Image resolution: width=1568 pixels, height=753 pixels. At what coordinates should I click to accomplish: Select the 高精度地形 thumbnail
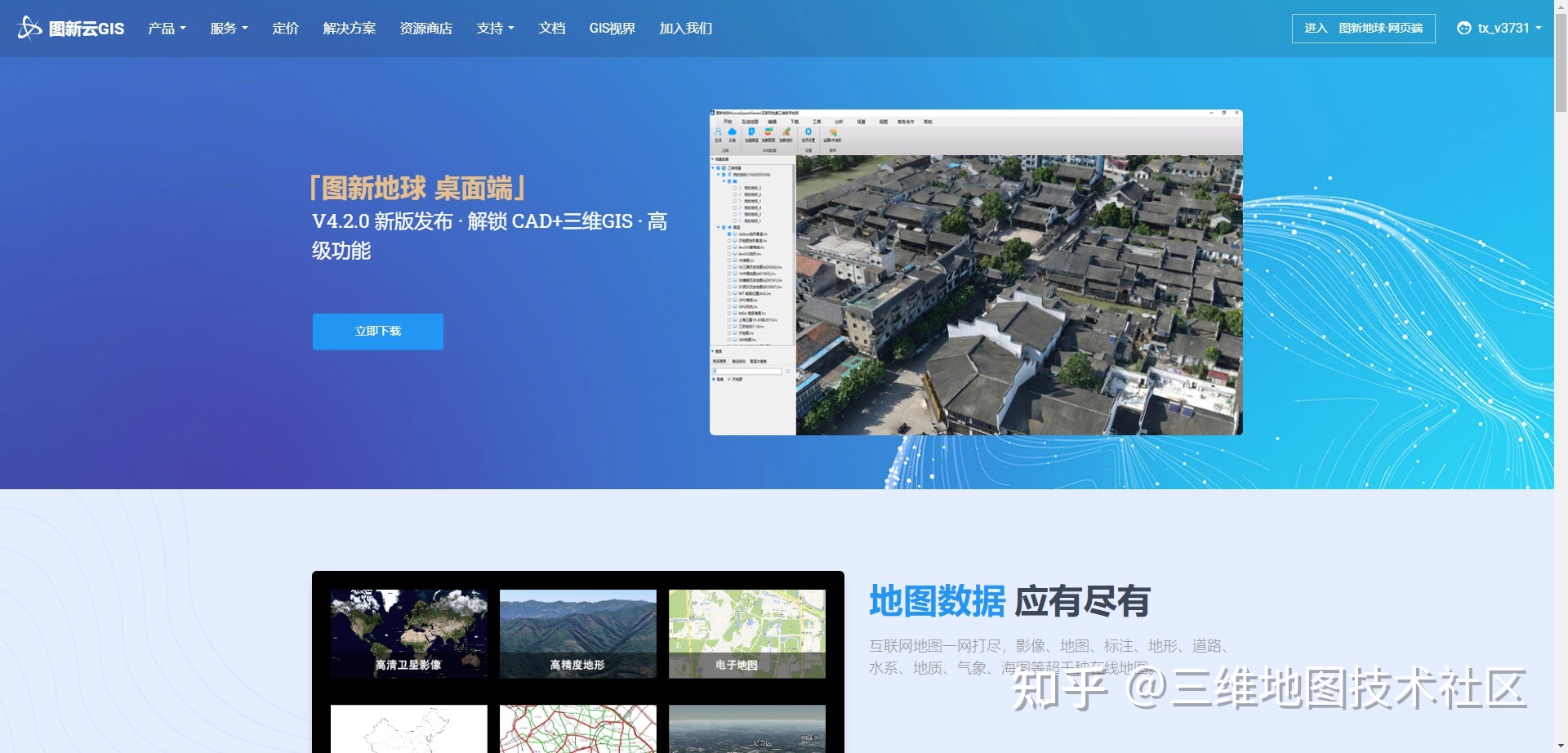tap(577, 634)
